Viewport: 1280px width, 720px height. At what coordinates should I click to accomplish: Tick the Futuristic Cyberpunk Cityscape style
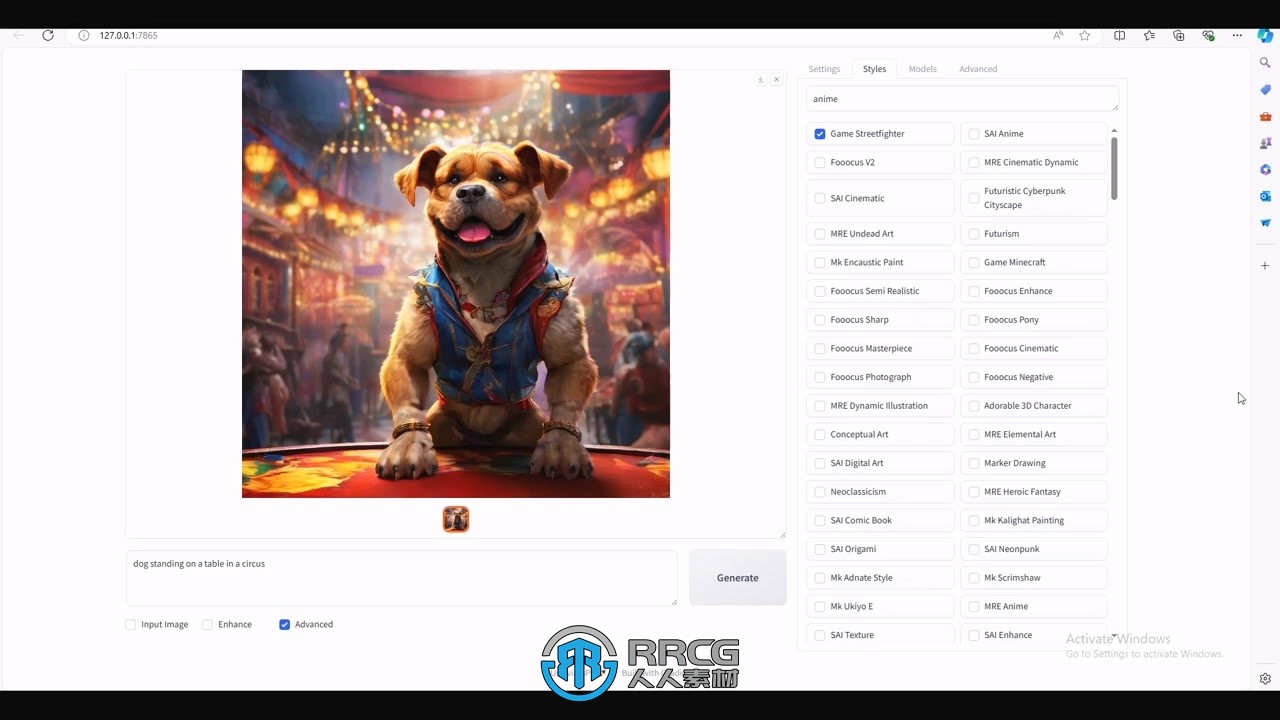(x=974, y=198)
